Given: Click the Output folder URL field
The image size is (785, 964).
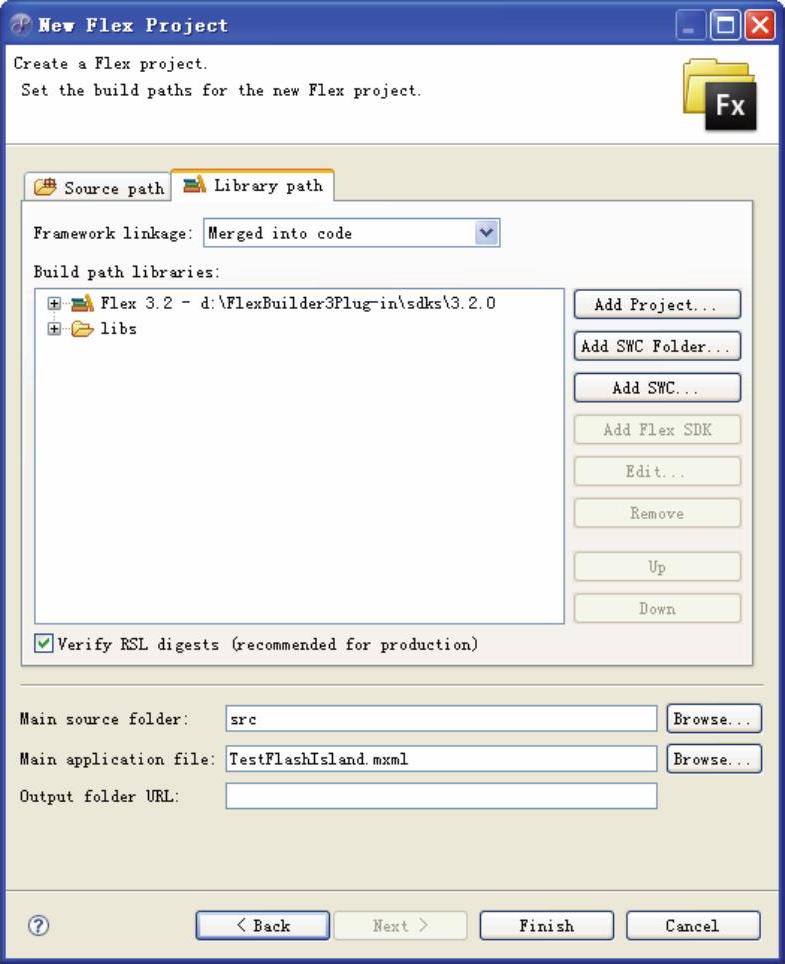Looking at the screenshot, I should 441,796.
